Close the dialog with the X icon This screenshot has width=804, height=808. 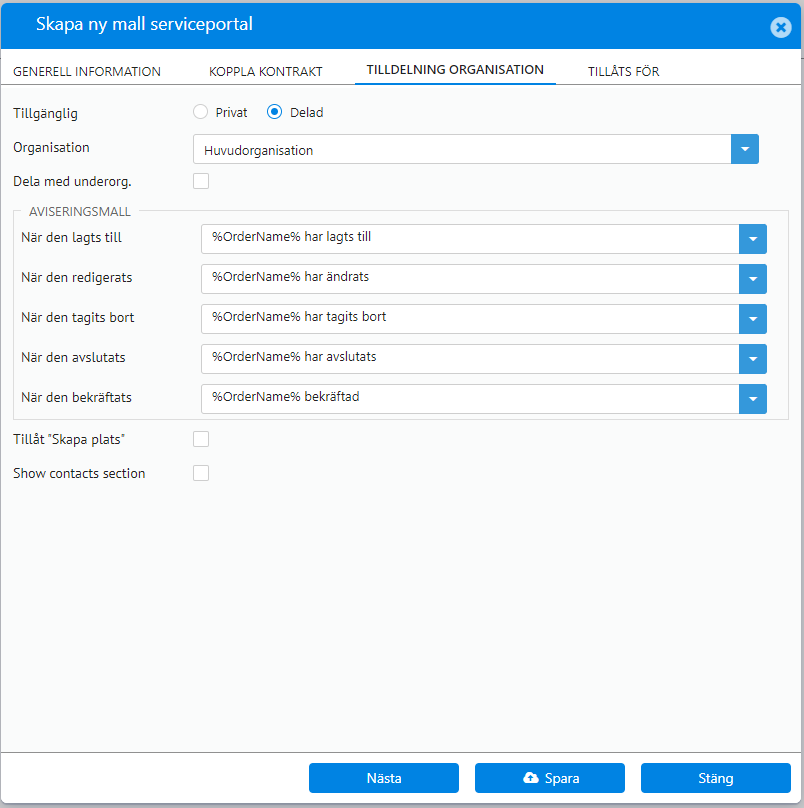point(781,27)
